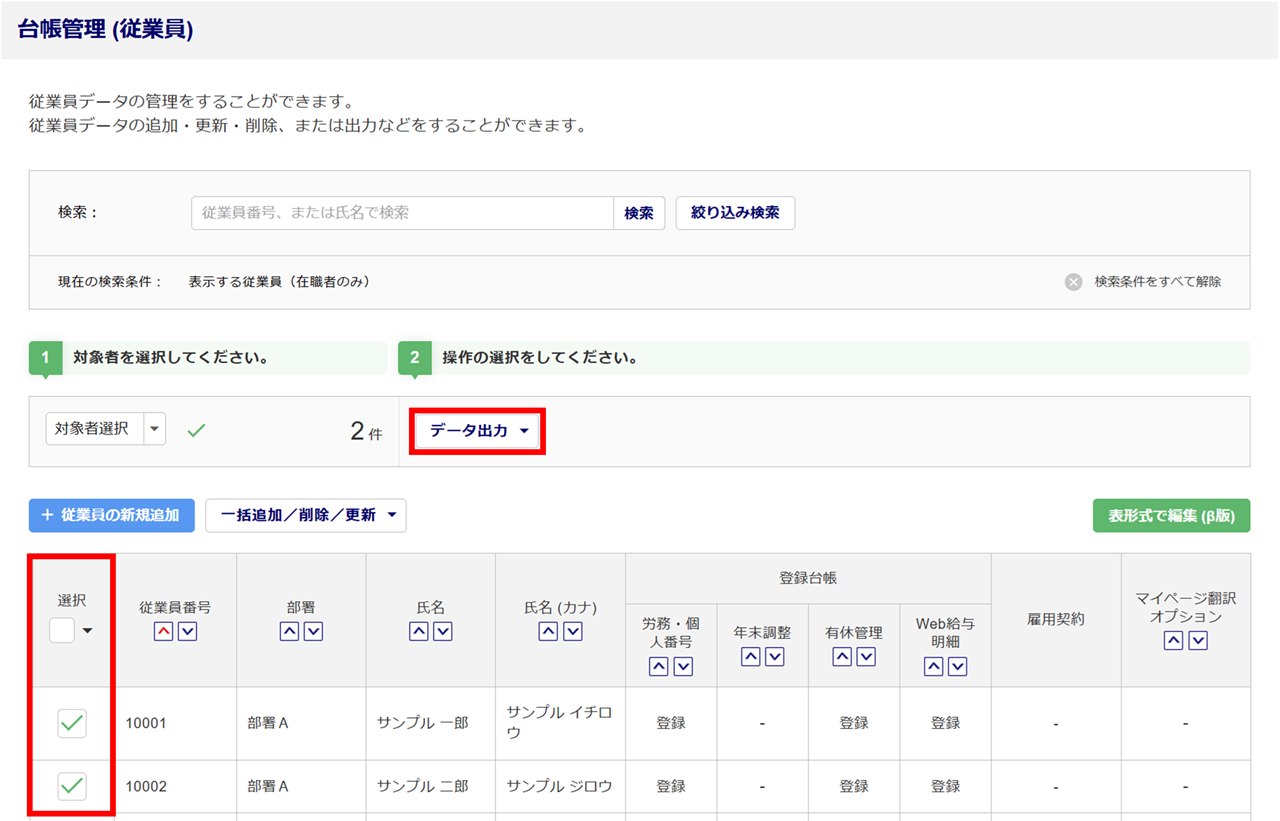This screenshot has width=1280, height=821.
Task: Expand the 対象者選択 dropdown
Action: (x=154, y=429)
